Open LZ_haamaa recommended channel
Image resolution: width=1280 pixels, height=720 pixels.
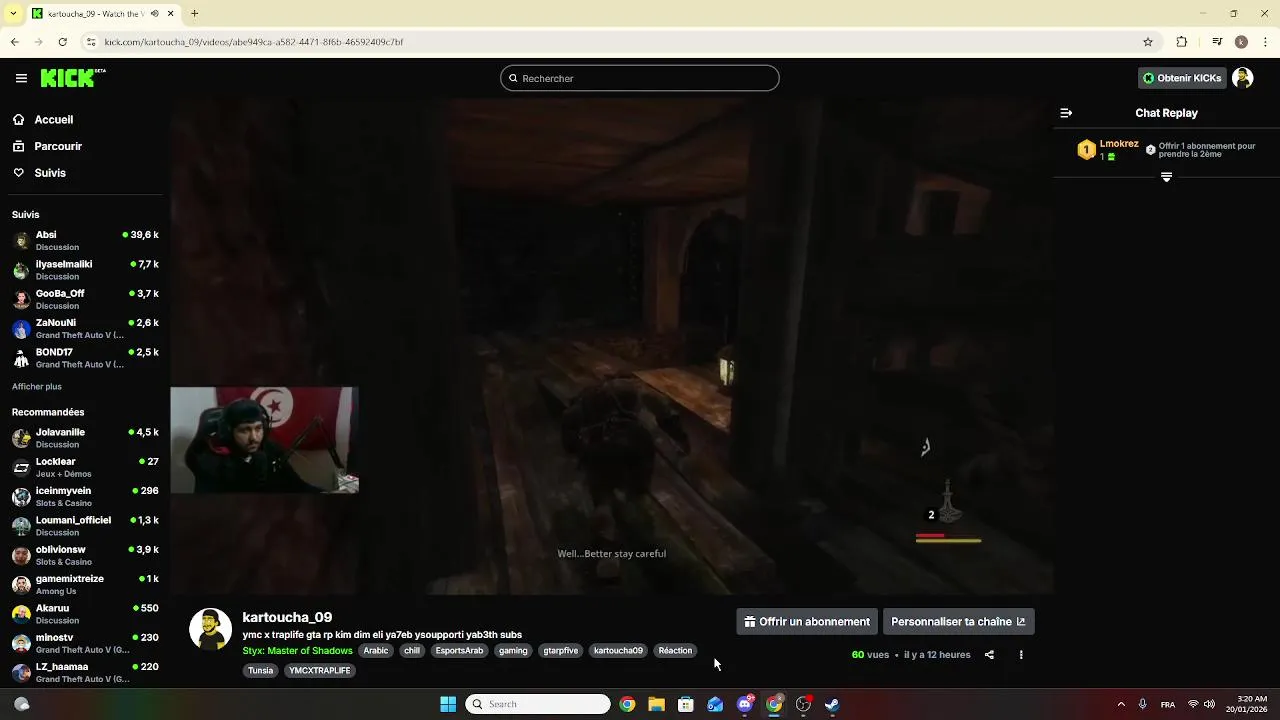pos(85,672)
